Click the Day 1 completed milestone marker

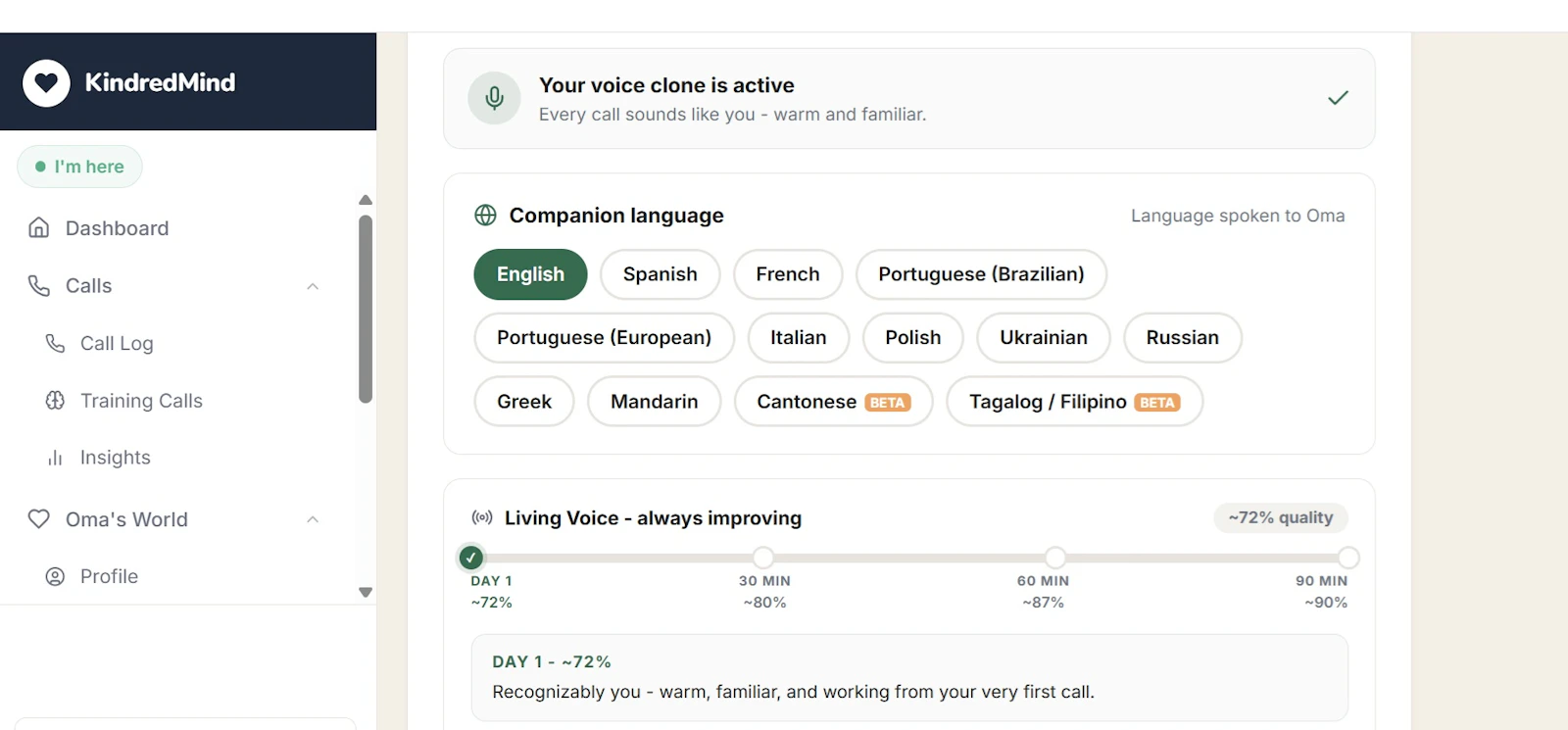(x=471, y=558)
